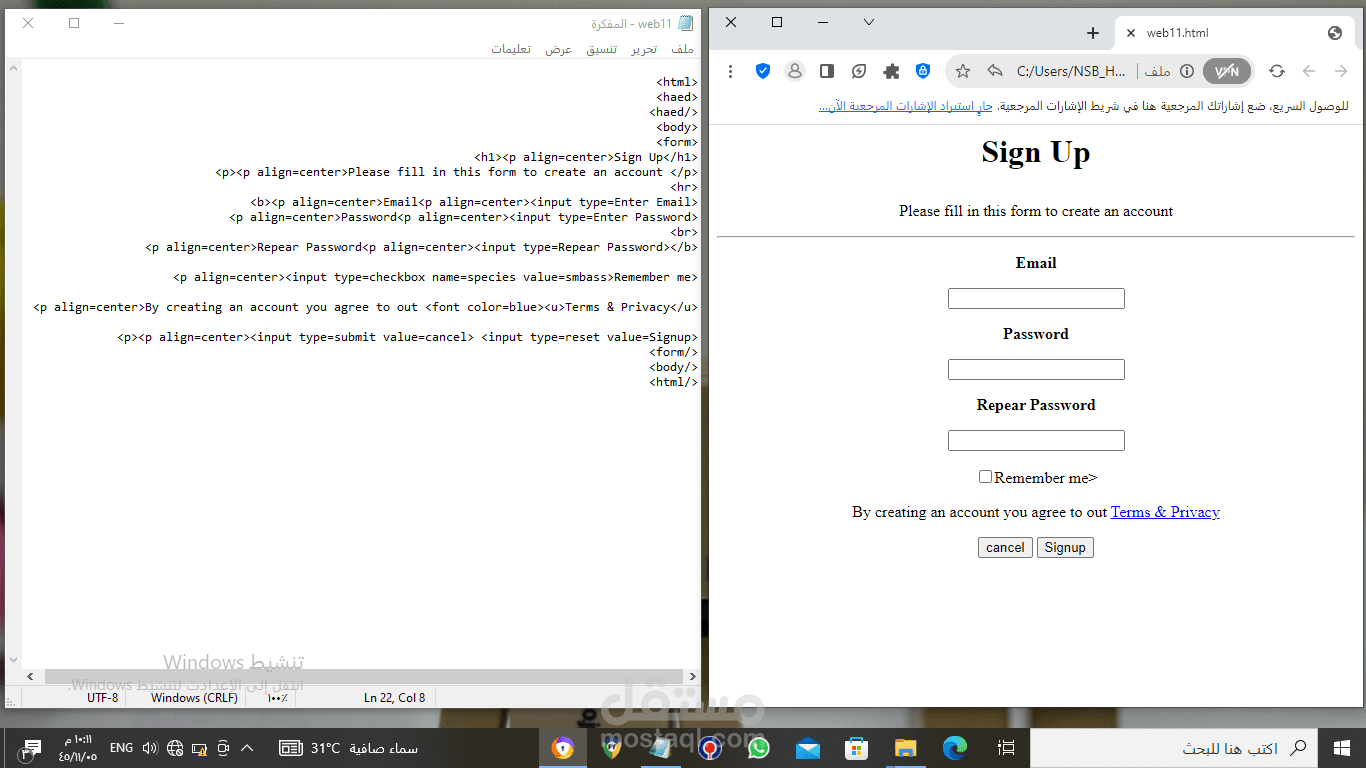This screenshot has height=768, width=1366.
Task: Click the Sign Up heading text
Action: (1036, 153)
